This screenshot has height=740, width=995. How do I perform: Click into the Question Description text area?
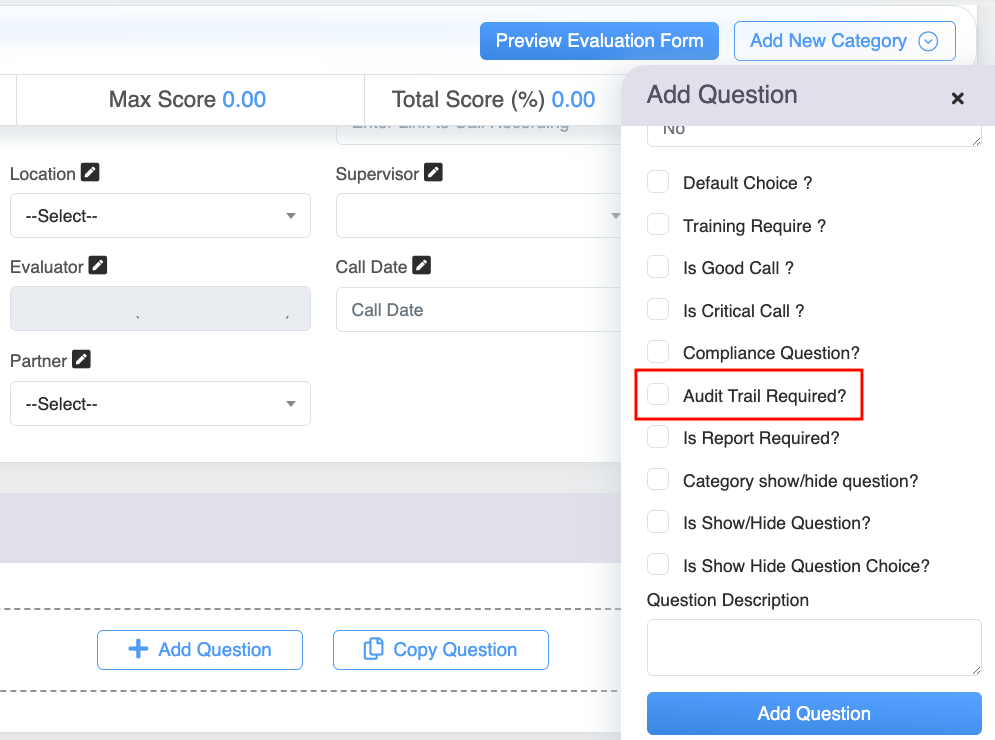[x=813, y=647]
